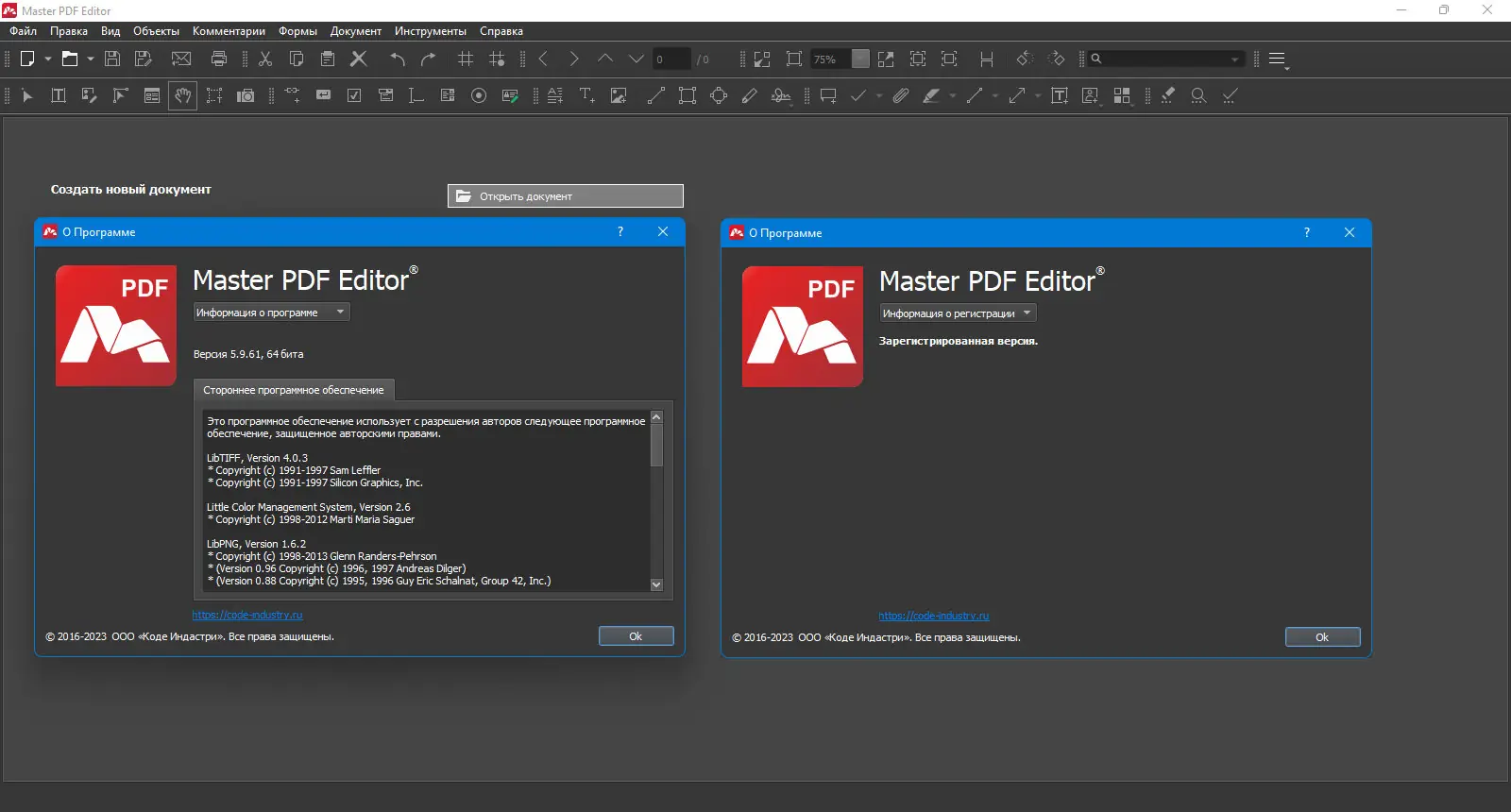This screenshot has height=812, width=1511.
Task: Click the Redo arrow icon
Action: (429, 59)
